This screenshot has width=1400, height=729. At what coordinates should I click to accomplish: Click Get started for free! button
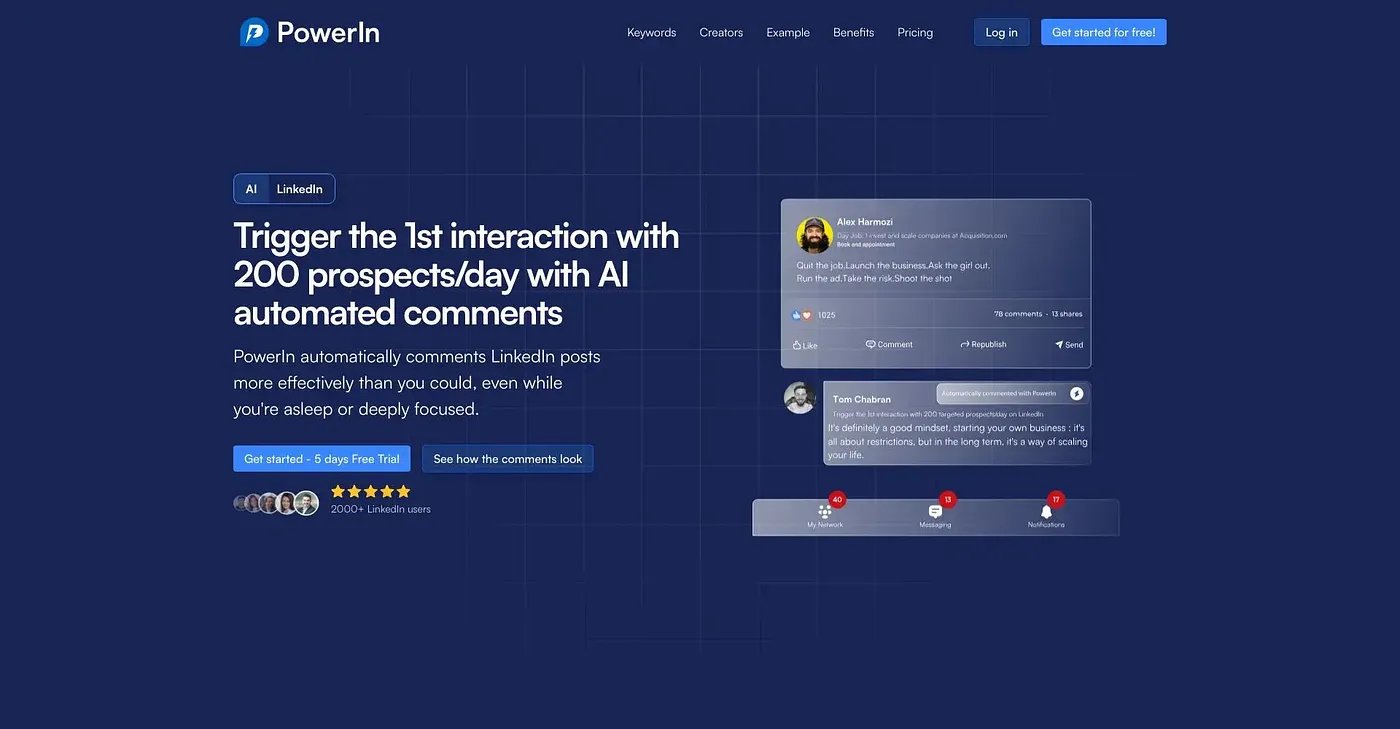pos(1104,32)
